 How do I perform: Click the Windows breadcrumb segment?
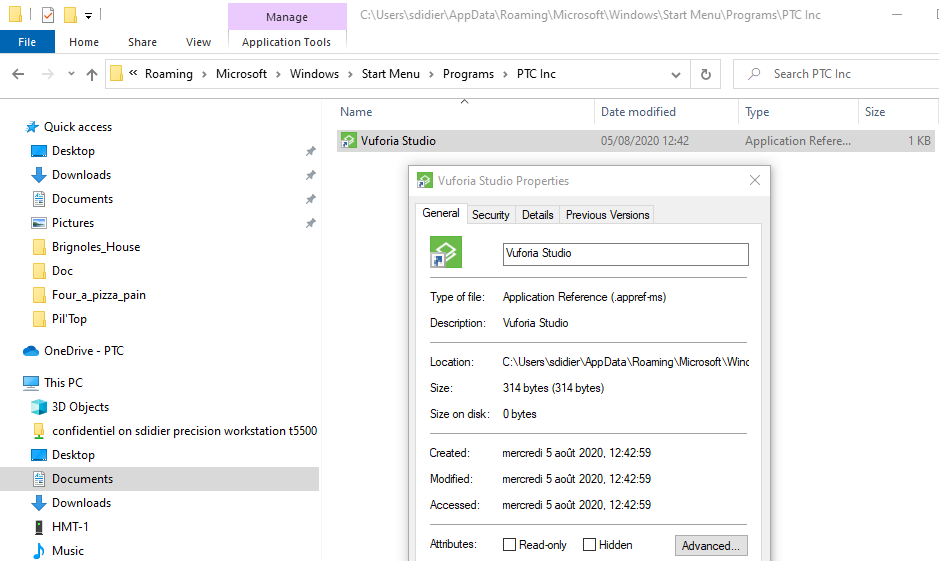(x=314, y=74)
